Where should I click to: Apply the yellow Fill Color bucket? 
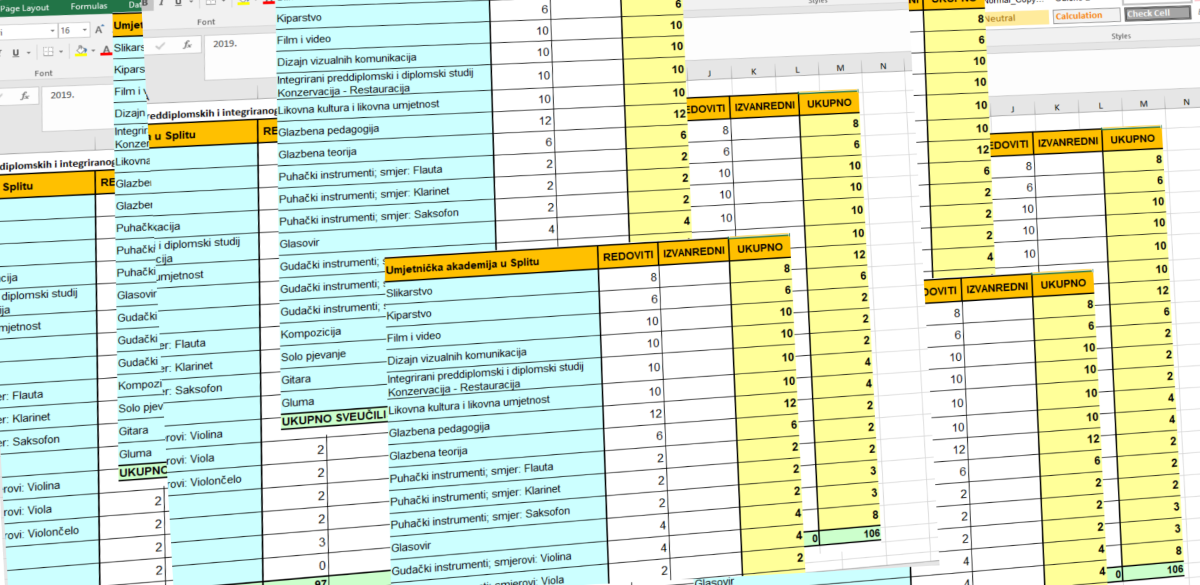(82, 51)
